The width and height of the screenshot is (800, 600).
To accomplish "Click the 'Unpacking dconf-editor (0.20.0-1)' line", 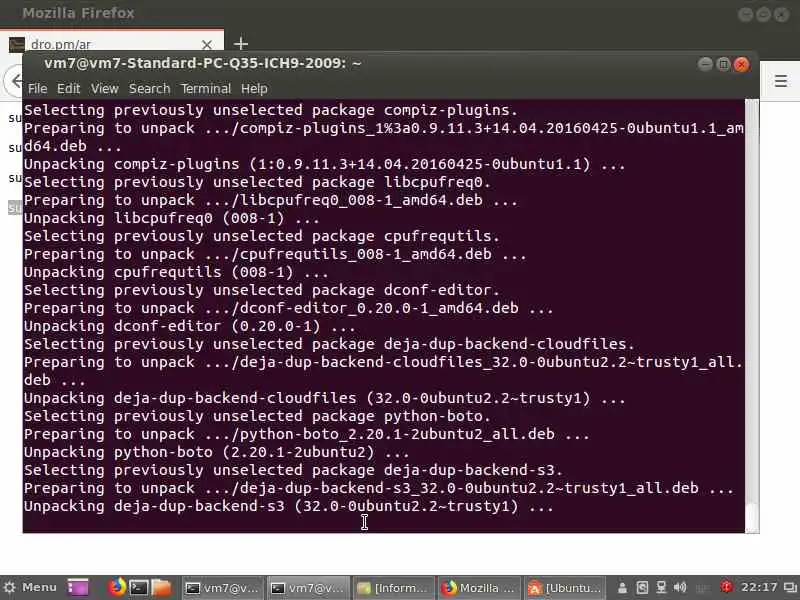I will click(190, 326).
